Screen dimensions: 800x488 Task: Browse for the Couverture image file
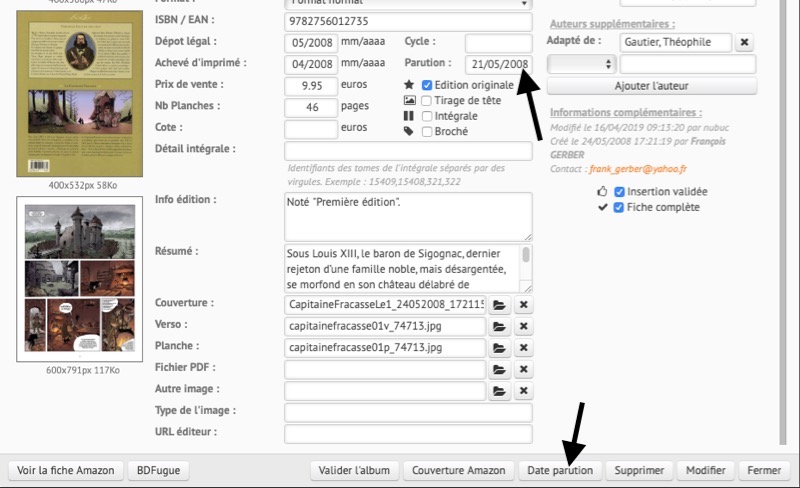pos(499,304)
